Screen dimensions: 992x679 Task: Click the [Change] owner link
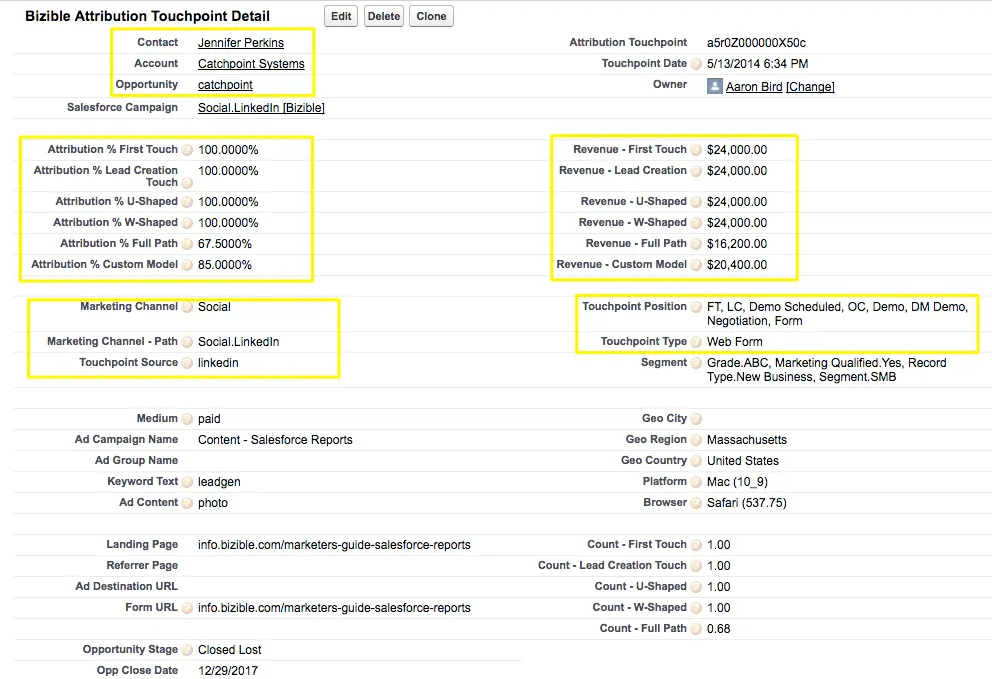[x=810, y=87]
